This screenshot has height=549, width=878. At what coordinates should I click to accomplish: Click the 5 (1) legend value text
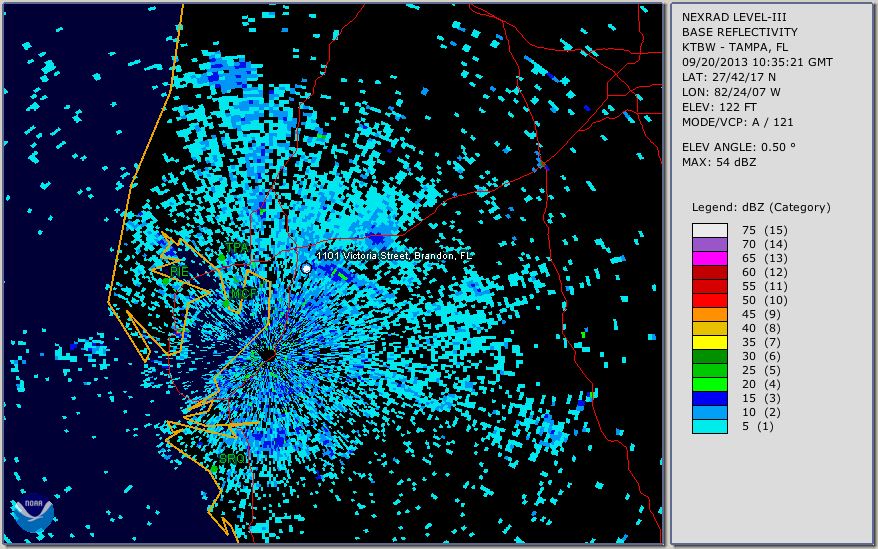click(758, 426)
